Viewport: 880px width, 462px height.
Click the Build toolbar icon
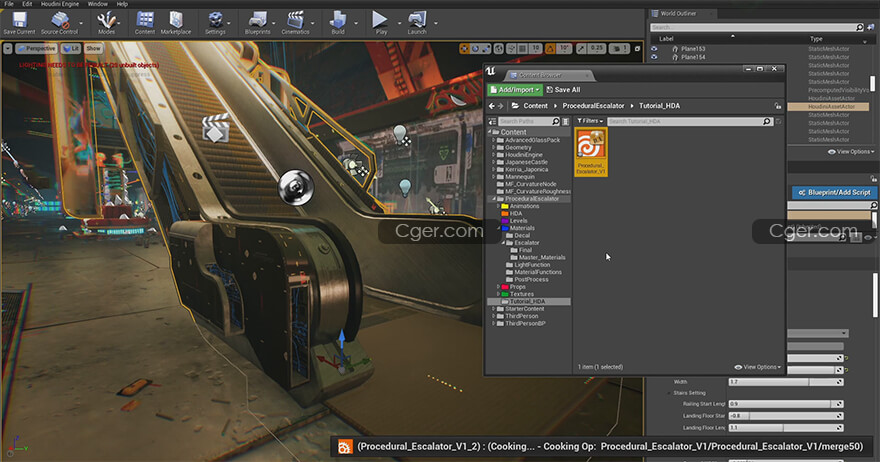[x=338, y=23]
